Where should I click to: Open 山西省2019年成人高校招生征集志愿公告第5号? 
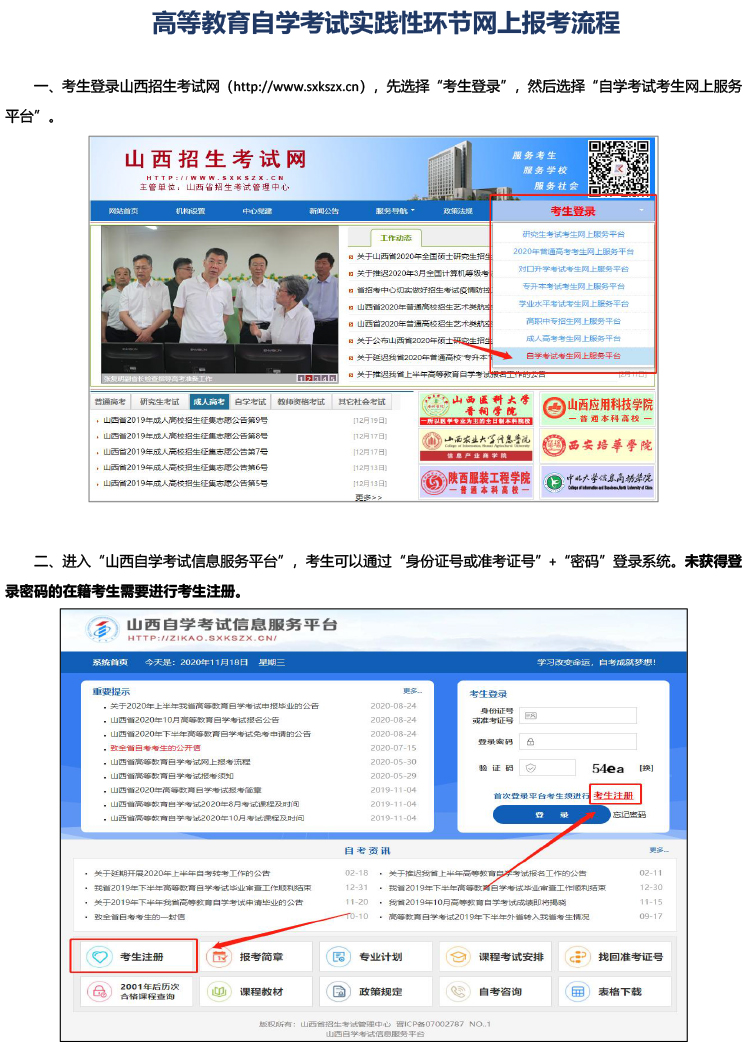185,484
